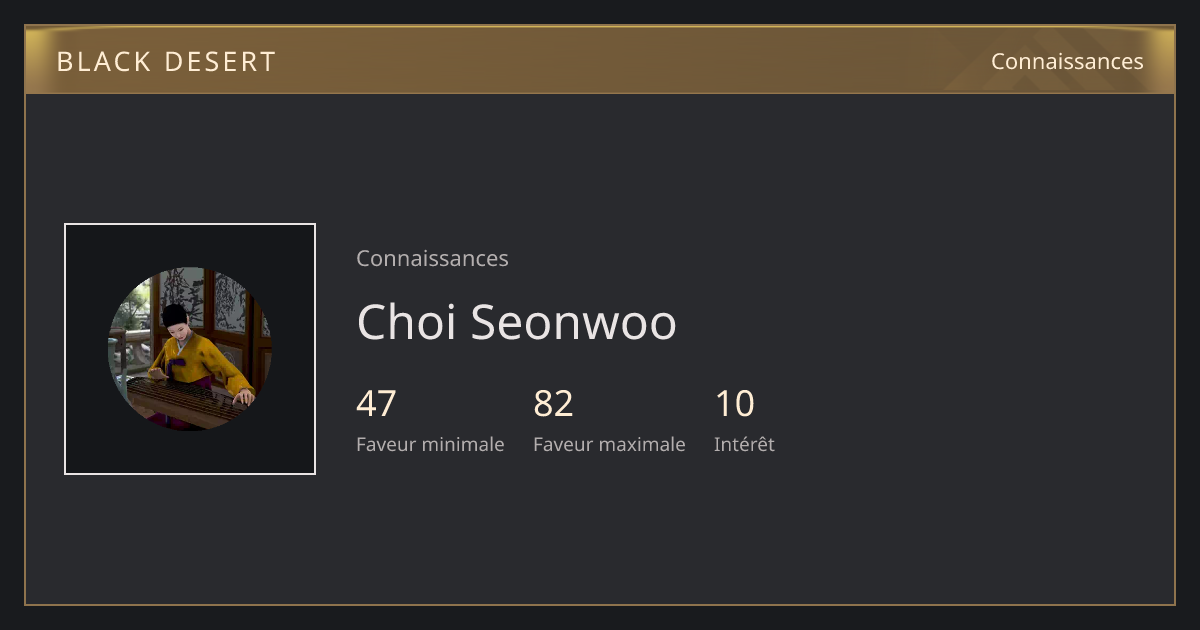This screenshot has width=1200, height=630.
Task: Click the BLACK DESERT site title
Action: [166, 61]
